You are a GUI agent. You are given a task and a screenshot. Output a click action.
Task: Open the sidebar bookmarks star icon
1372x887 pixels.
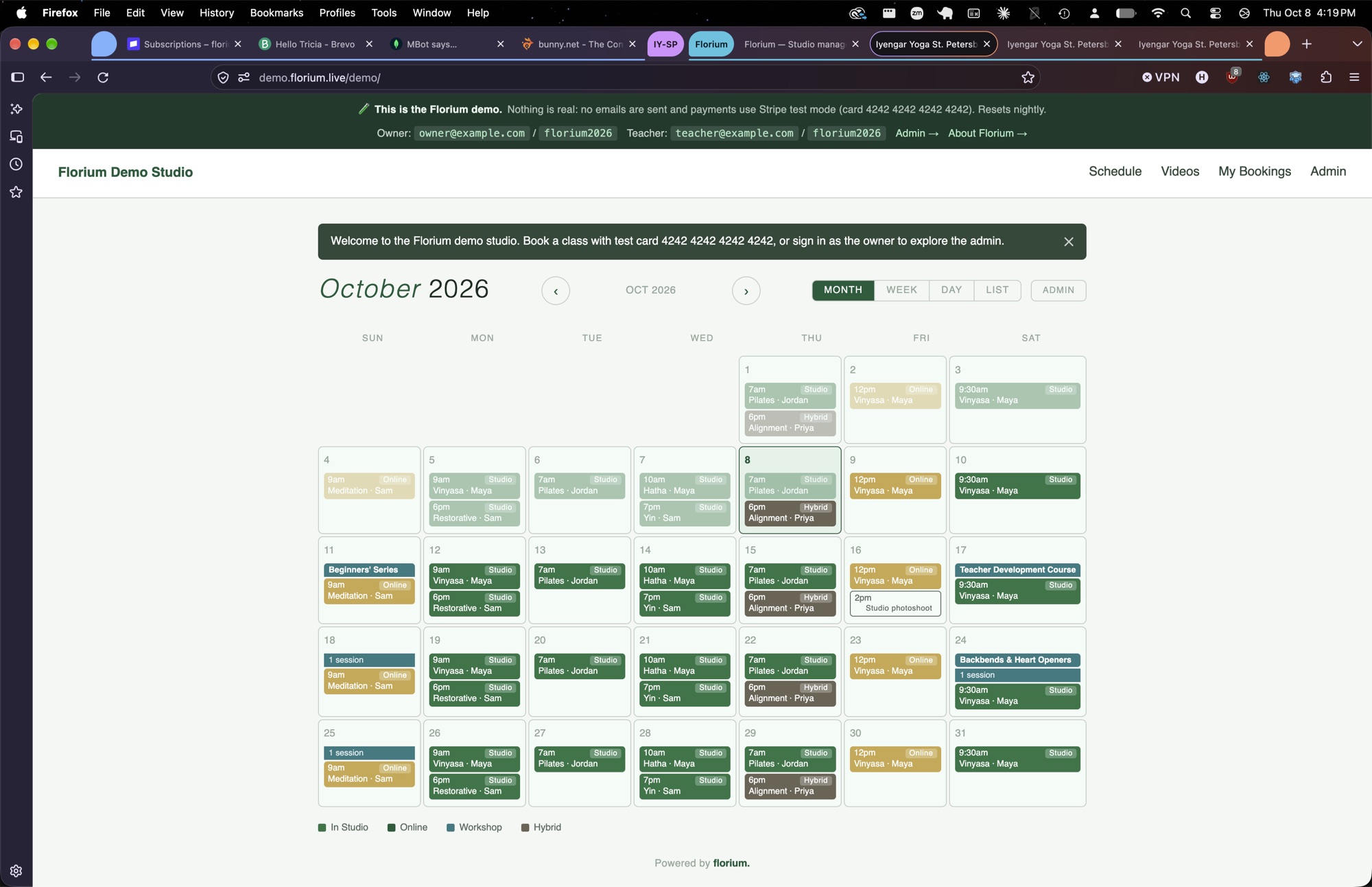tap(16, 193)
